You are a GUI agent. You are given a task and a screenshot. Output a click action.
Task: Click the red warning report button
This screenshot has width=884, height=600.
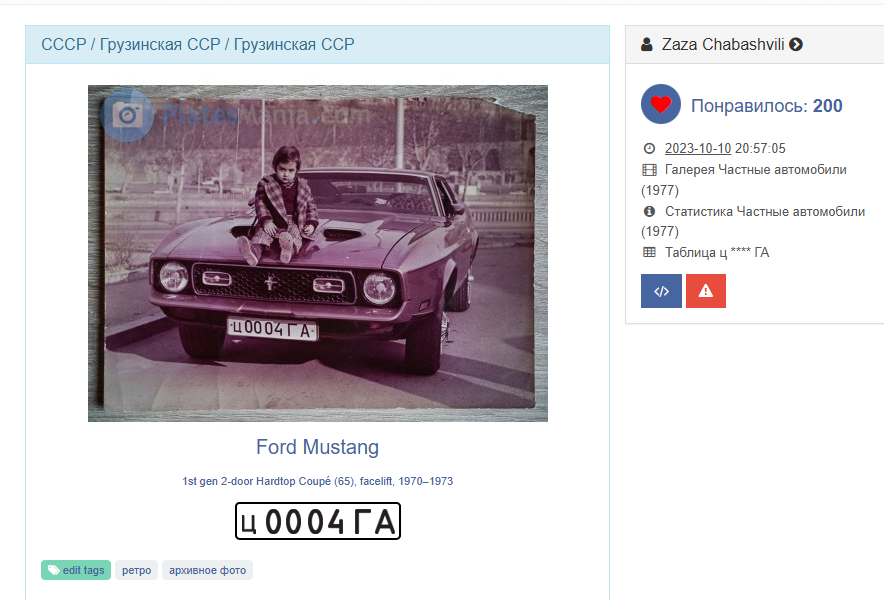tap(706, 291)
